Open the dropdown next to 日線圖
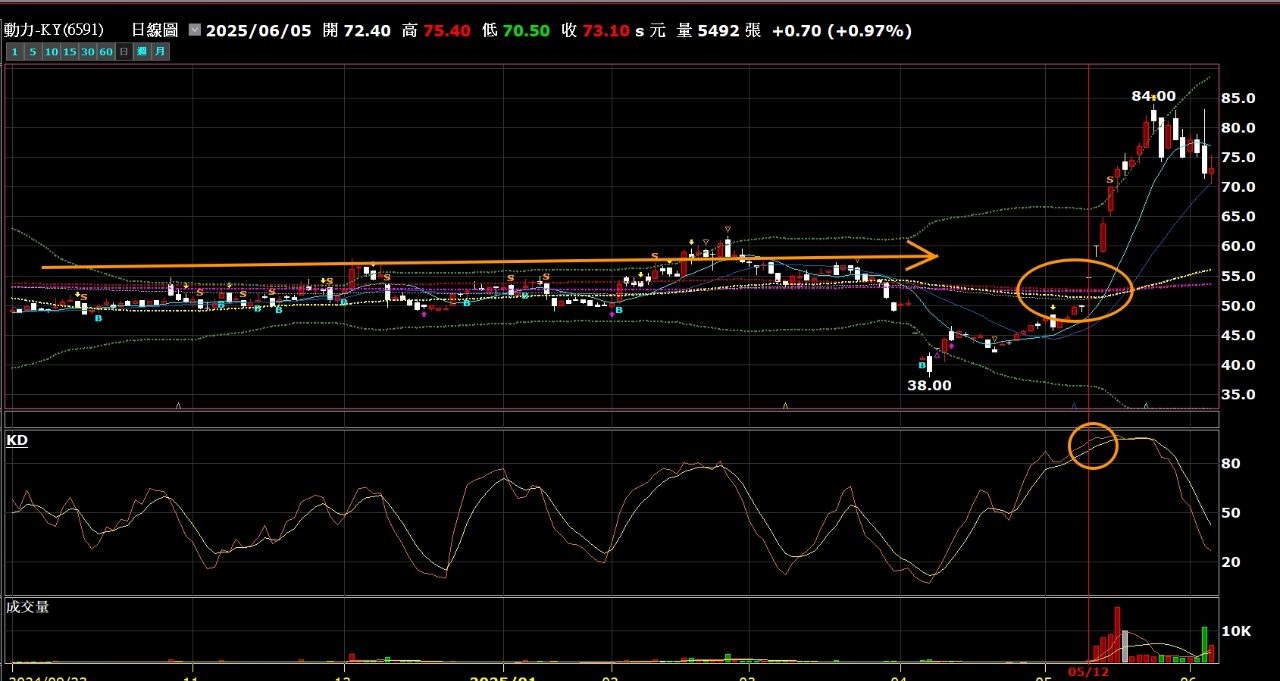Viewport: 1280px width, 681px height. (194, 31)
